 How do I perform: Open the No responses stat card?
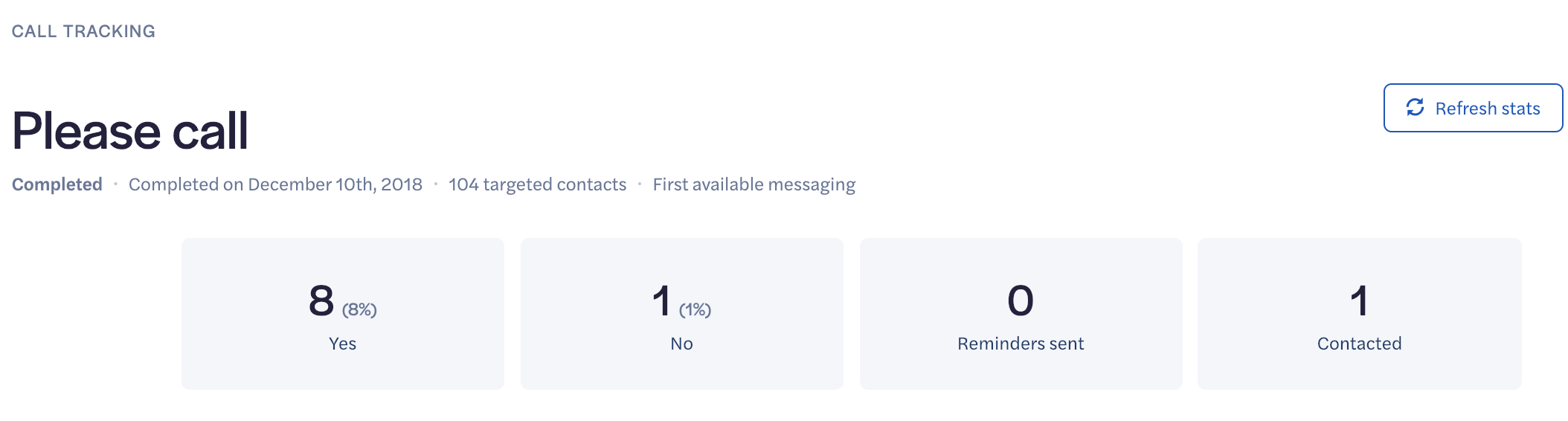click(682, 314)
